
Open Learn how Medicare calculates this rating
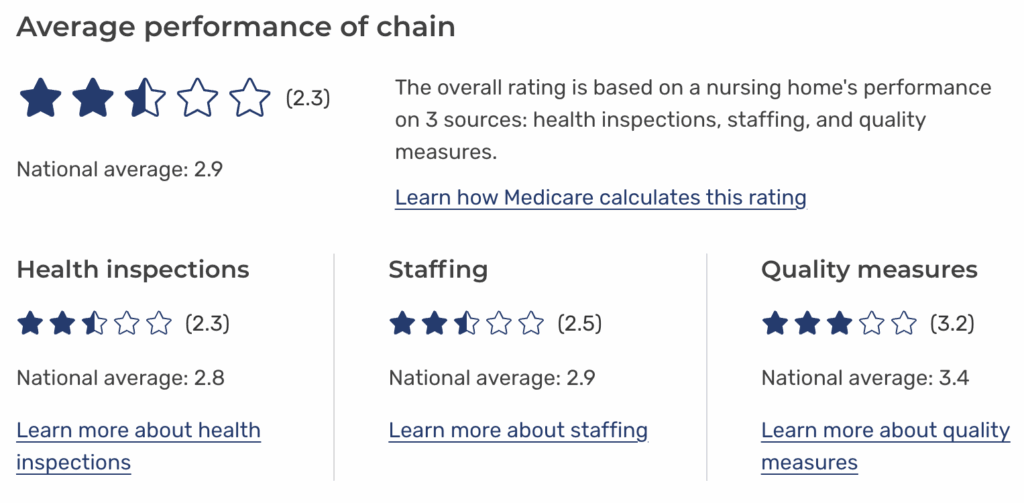tap(600, 197)
